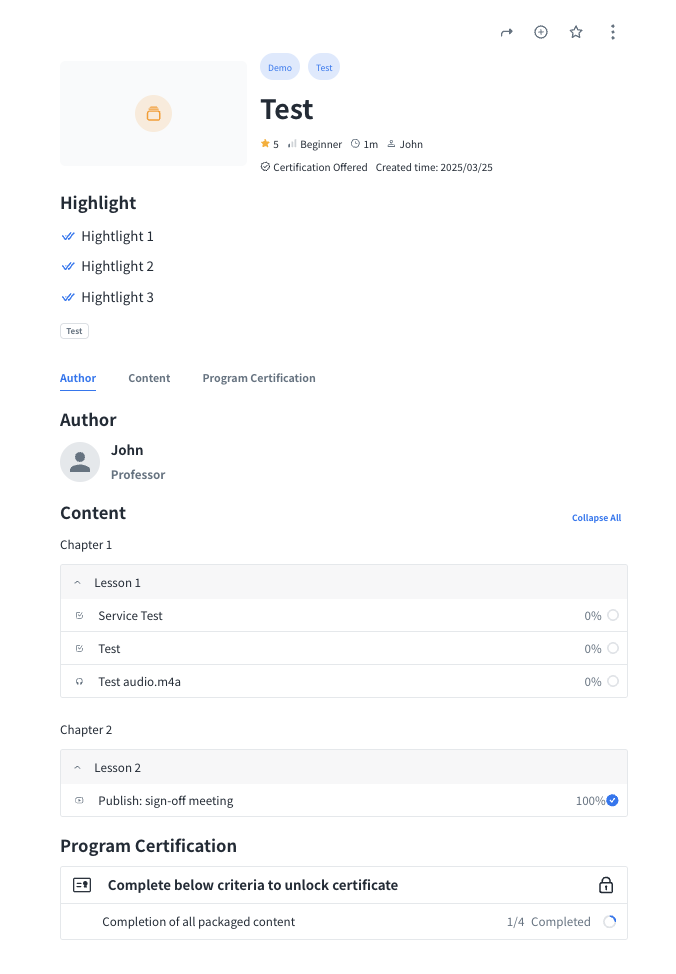The width and height of the screenshot is (676, 974).
Task: Click the video icon beside sign-off meeting
Action: point(80,801)
